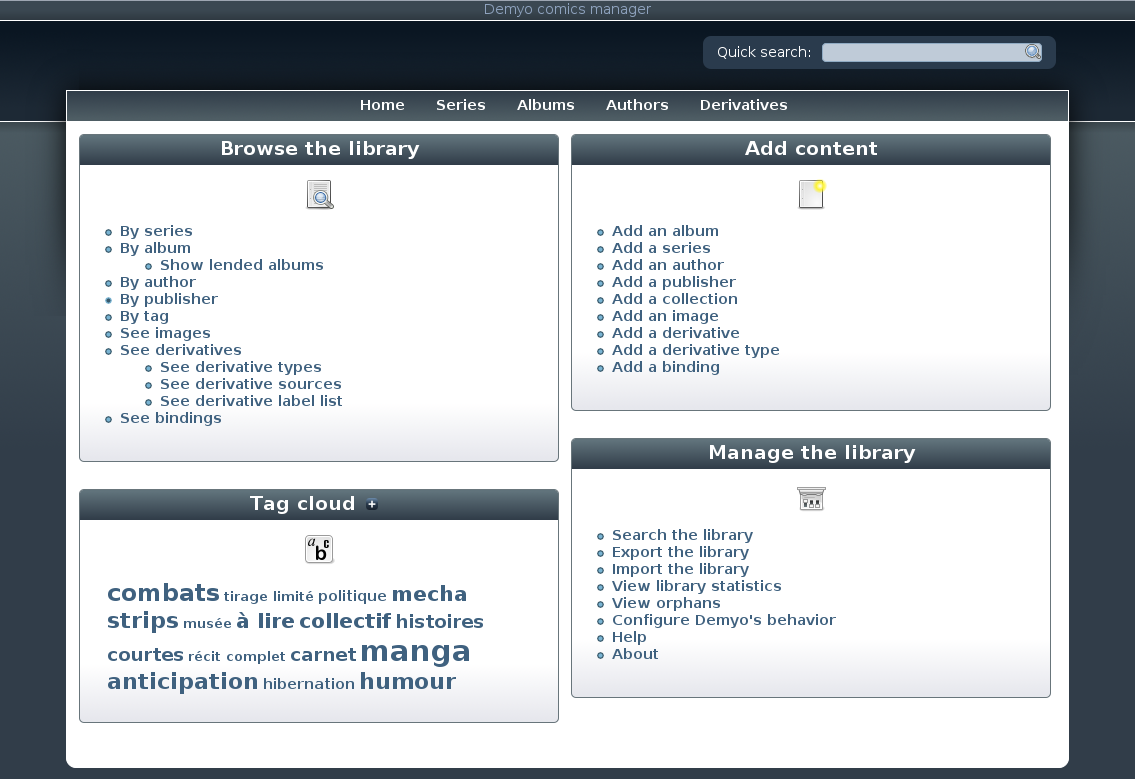Click the magnifier icon in Quick search

(1032, 52)
